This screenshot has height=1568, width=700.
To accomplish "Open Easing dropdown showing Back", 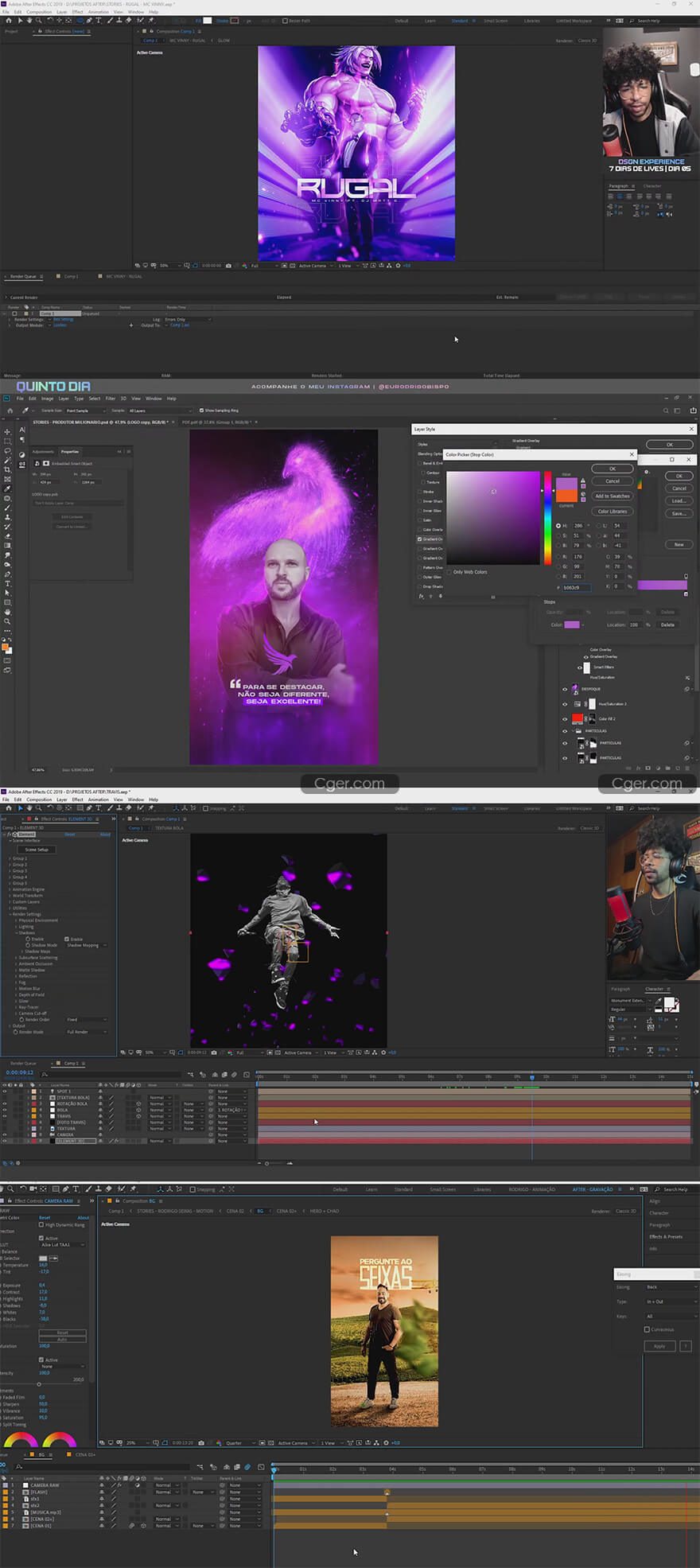I will pyautogui.click(x=671, y=1286).
